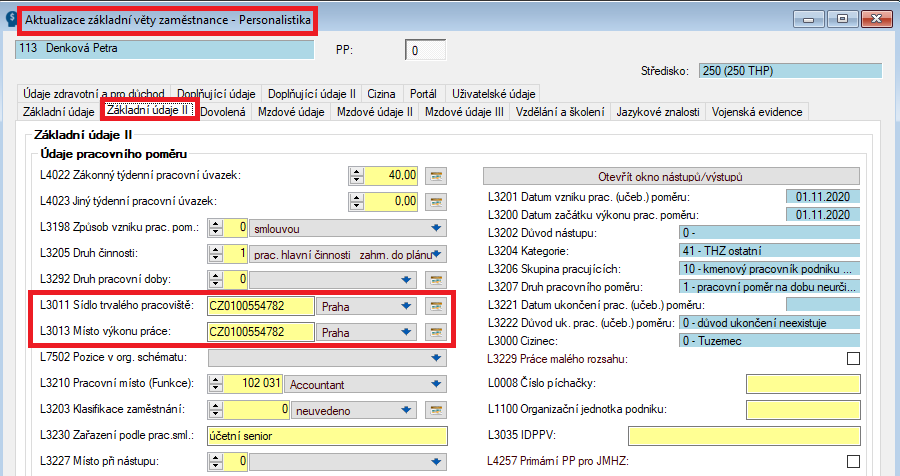Switch to the Dovolená tab
Screen dimensions: 900x476
223,112
